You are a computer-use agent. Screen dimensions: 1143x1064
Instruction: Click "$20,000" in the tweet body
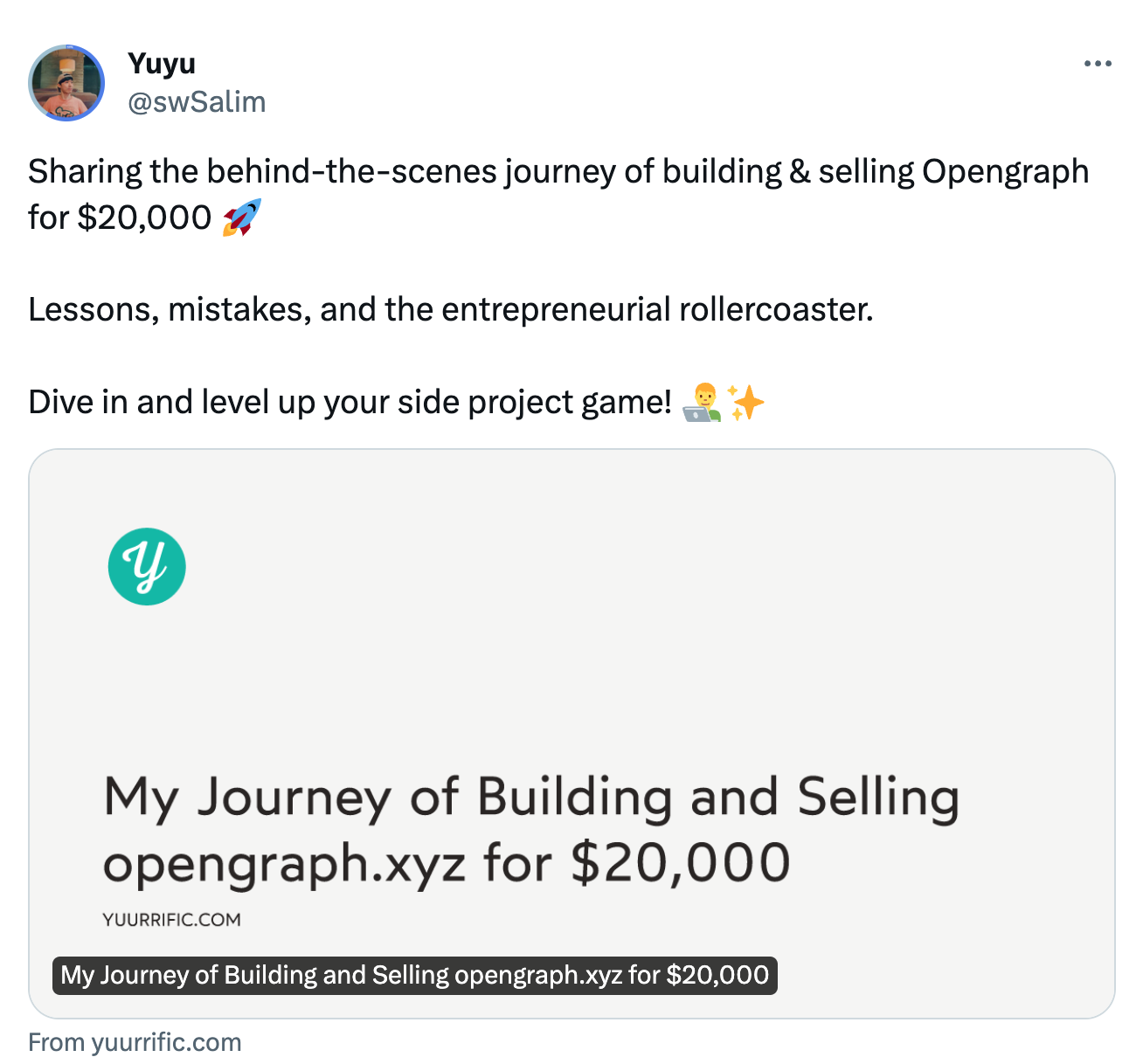[144, 218]
